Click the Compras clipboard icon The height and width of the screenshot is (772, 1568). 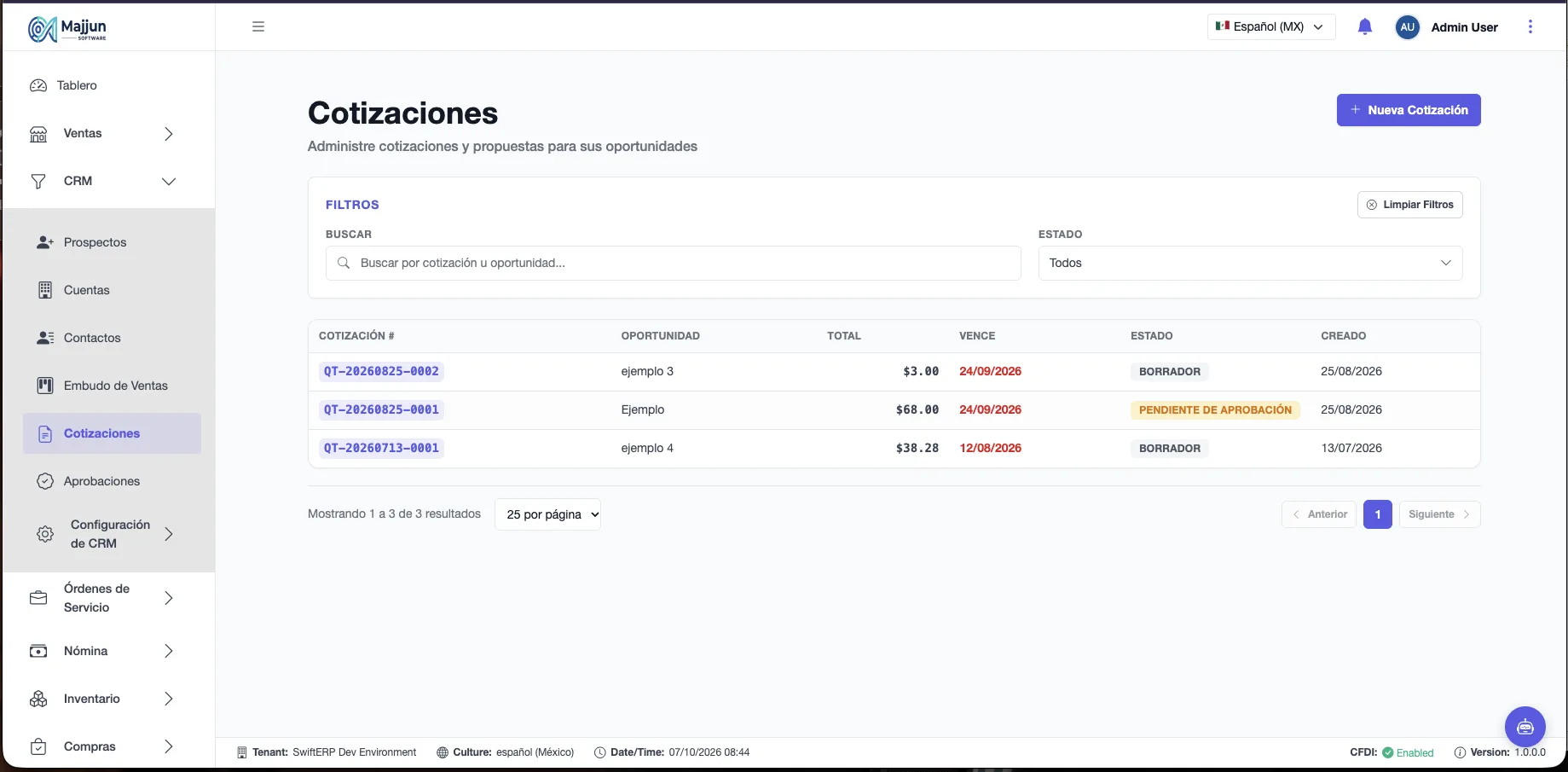click(x=38, y=746)
